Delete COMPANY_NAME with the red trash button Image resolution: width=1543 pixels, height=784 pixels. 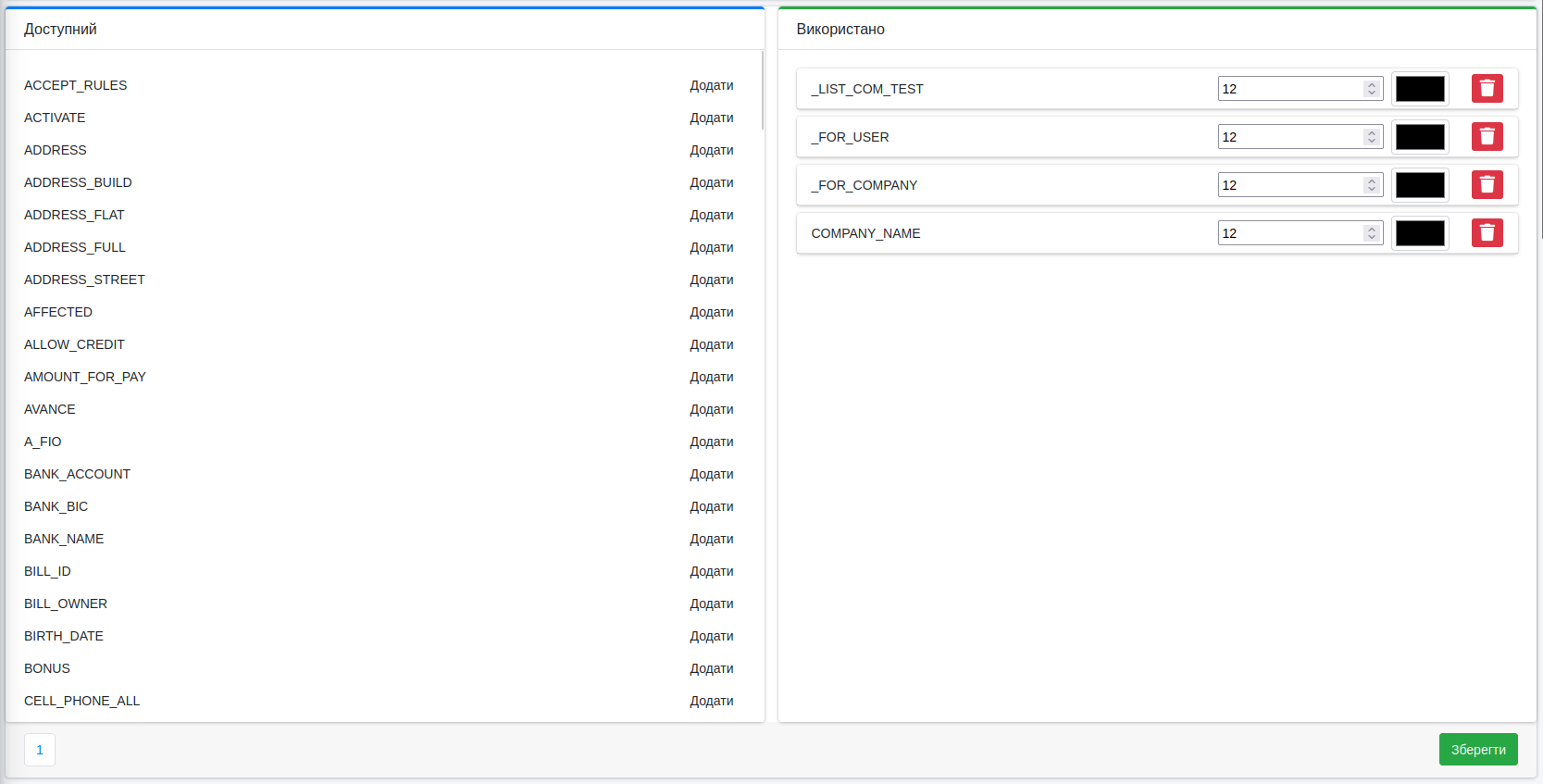point(1487,233)
